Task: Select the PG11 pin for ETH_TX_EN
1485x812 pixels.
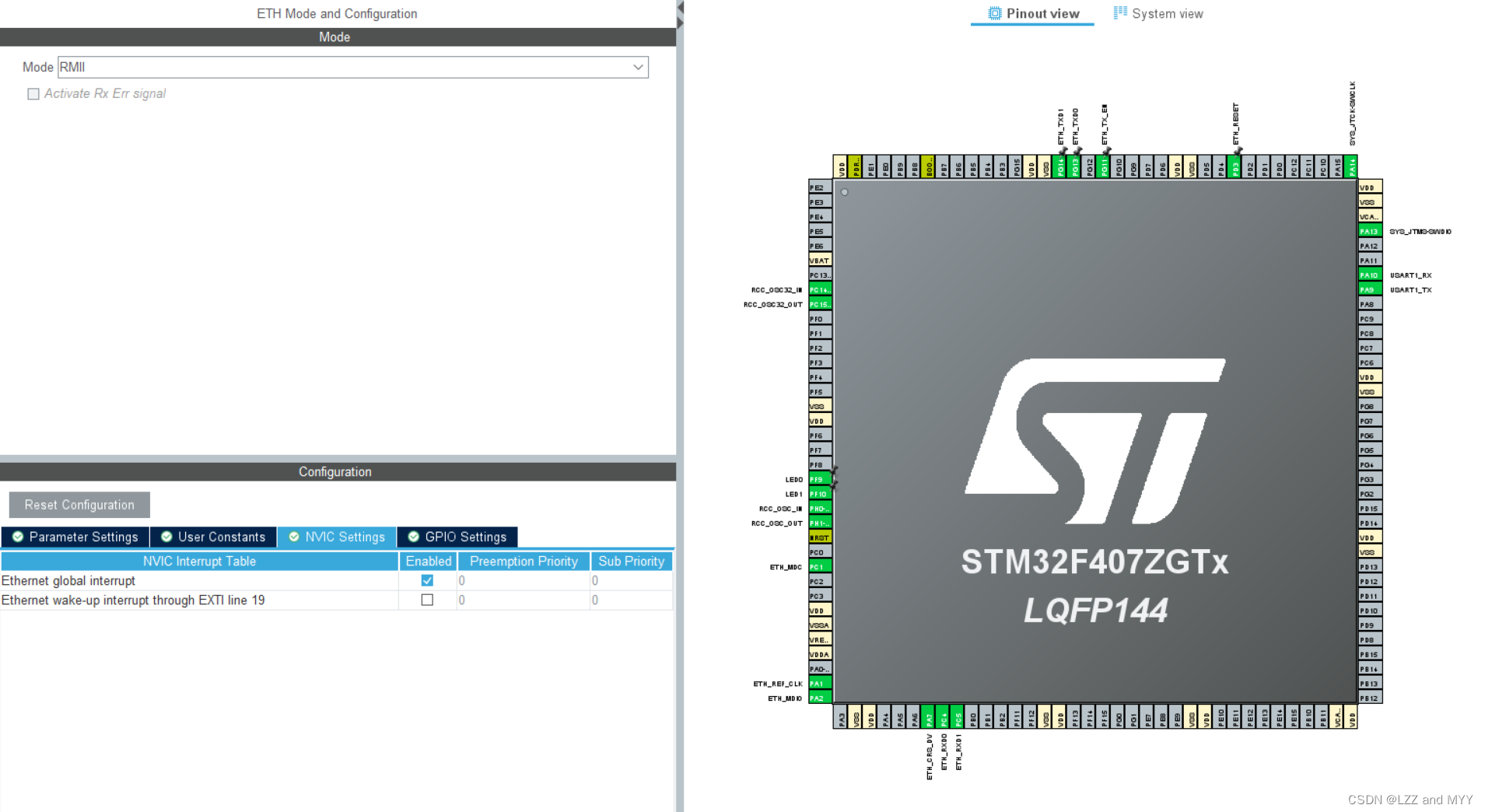Action: pos(1103,167)
